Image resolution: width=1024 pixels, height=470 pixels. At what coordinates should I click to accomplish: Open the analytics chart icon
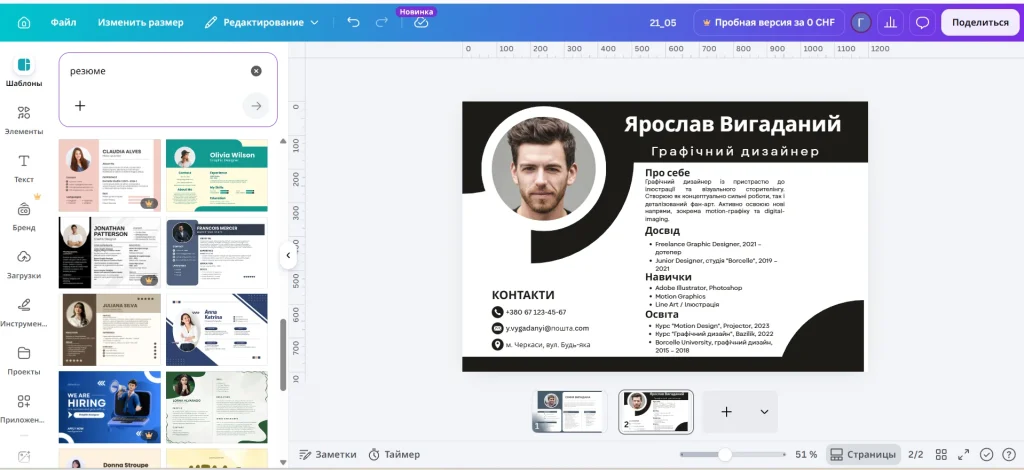tap(890, 22)
